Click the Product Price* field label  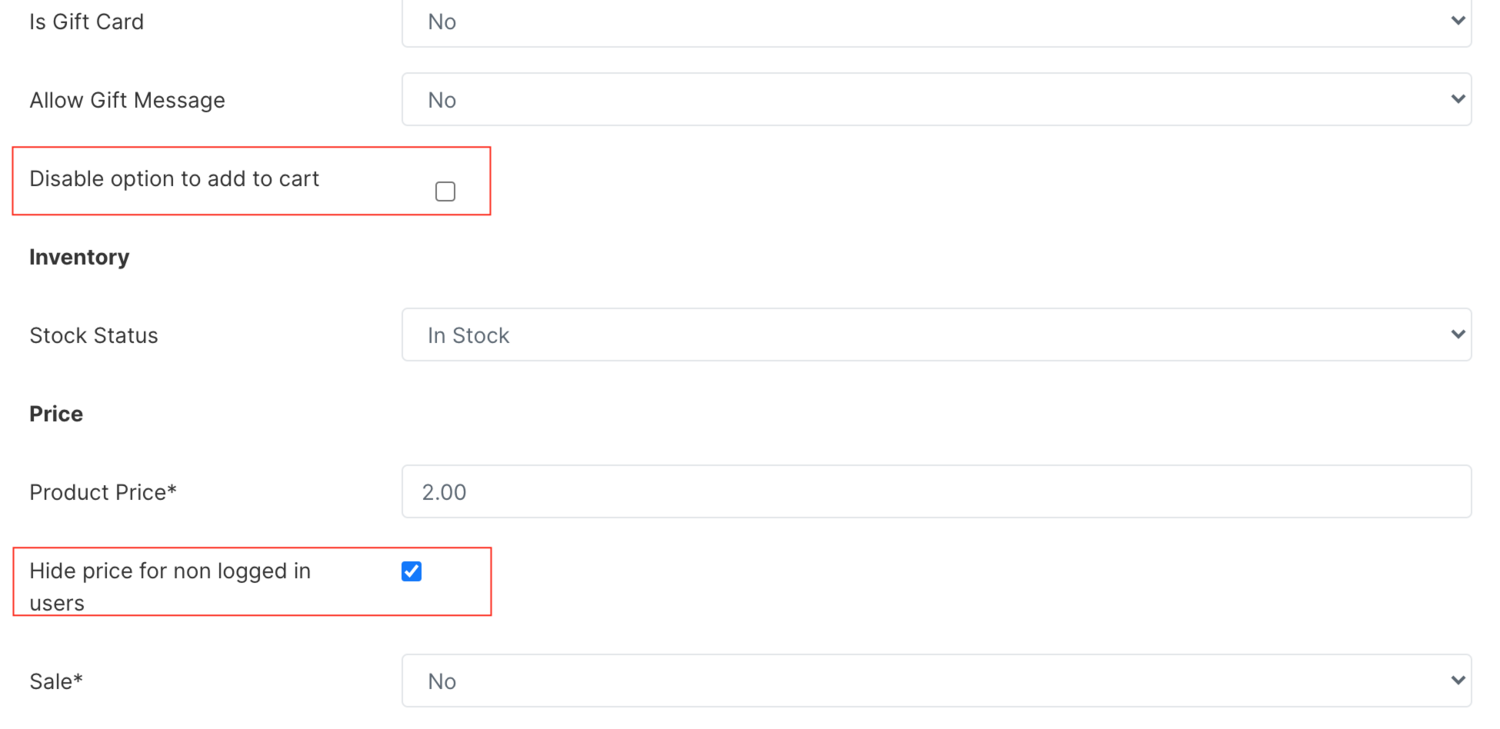[x=103, y=492]
